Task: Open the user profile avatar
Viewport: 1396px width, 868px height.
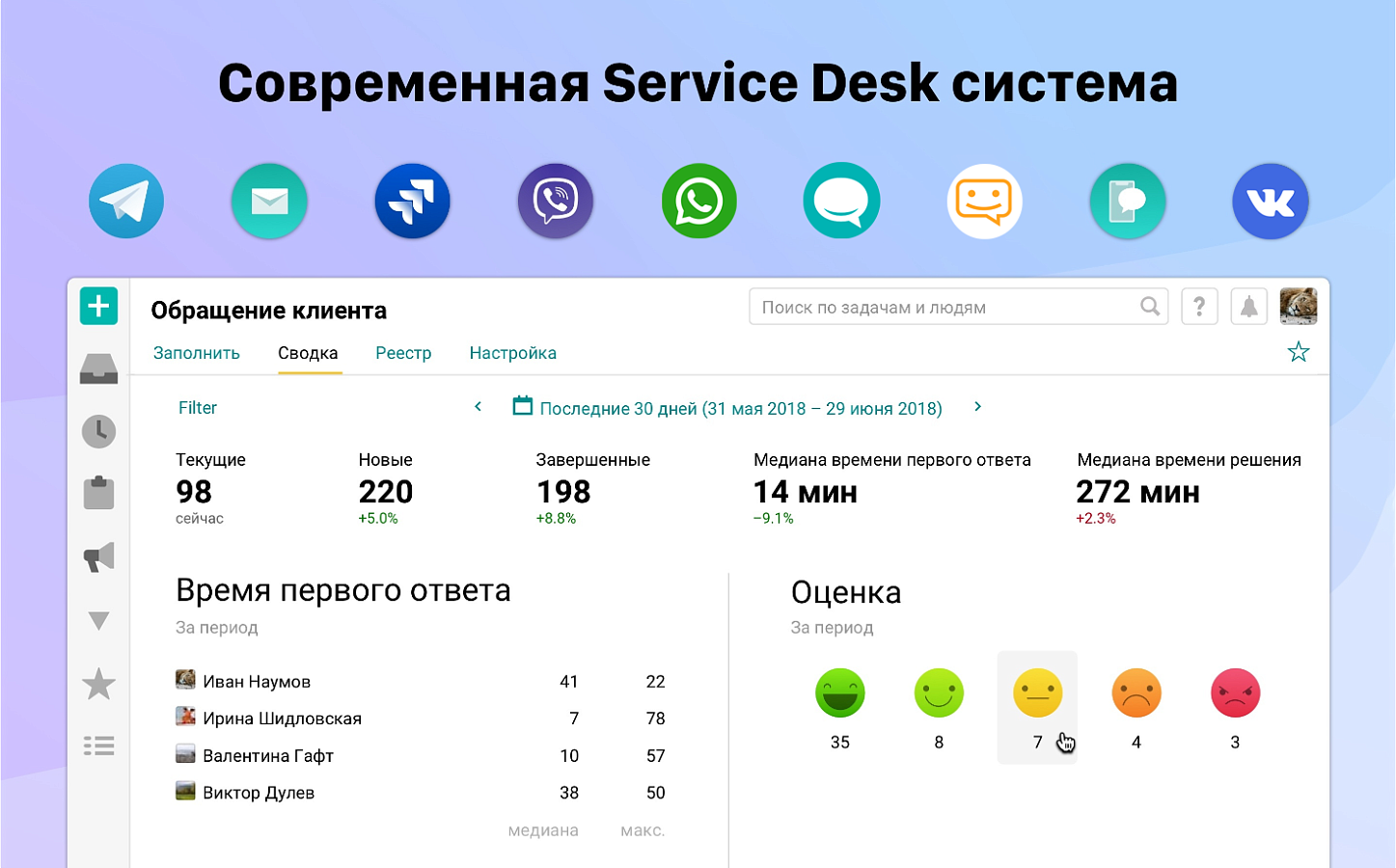Action: (1299, 307)
